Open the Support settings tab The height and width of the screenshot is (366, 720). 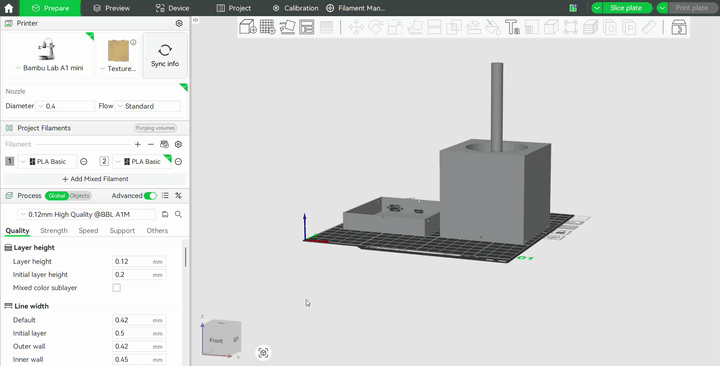[x=122, y=231]
